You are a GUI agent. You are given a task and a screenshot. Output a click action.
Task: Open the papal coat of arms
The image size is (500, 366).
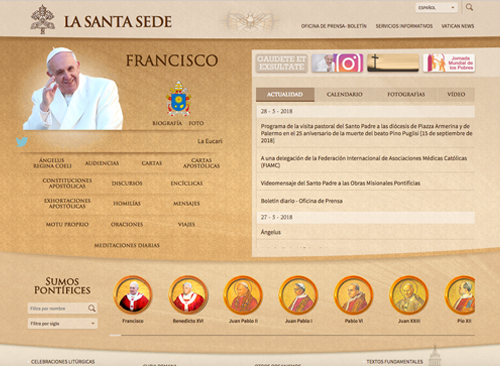tap(179, 98)
